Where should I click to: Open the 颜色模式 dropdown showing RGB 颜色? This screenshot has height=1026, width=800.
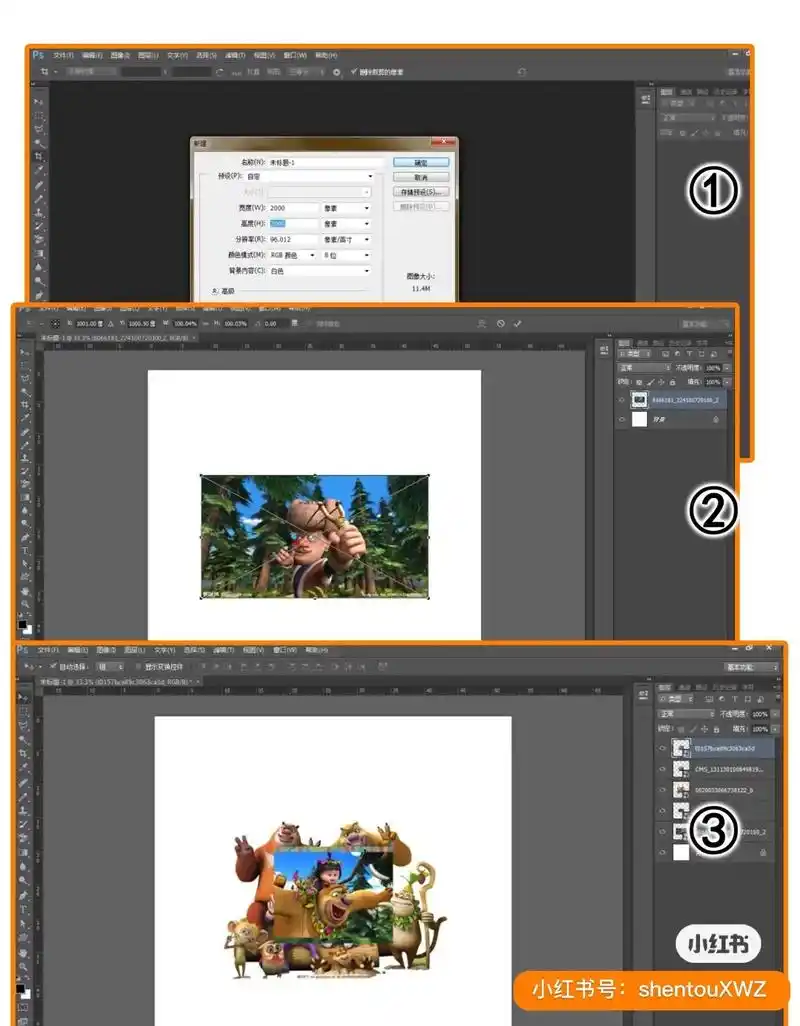coord(293,255)
